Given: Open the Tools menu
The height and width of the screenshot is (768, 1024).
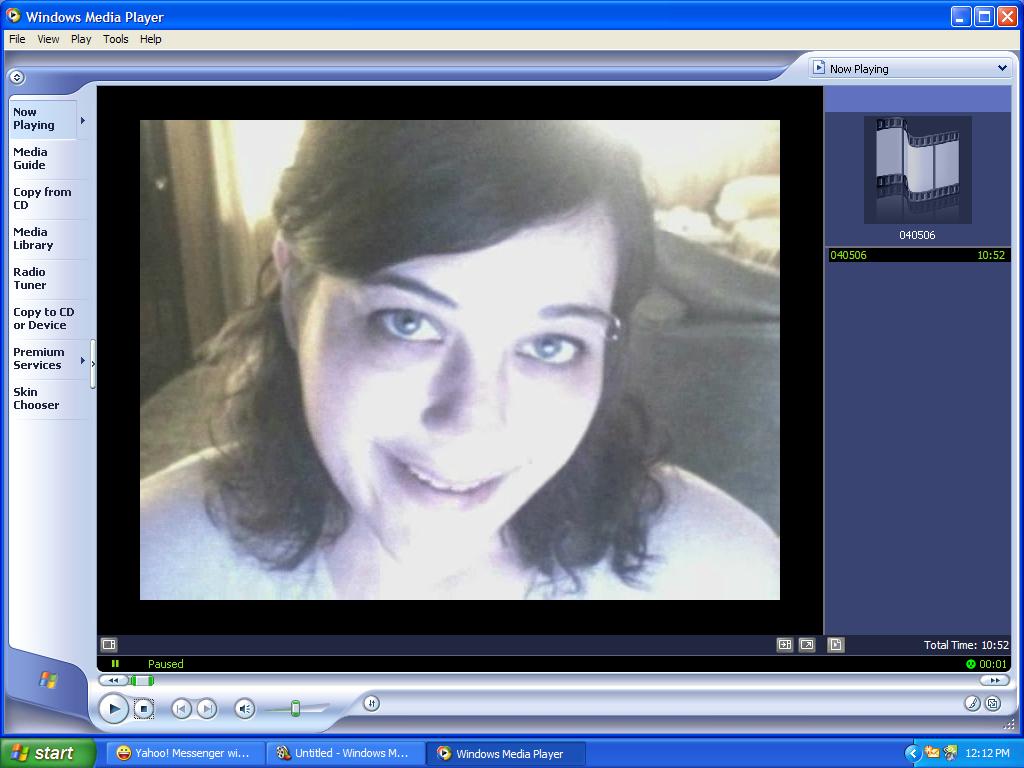Looking at the screenshot, I should click(115, 39).
